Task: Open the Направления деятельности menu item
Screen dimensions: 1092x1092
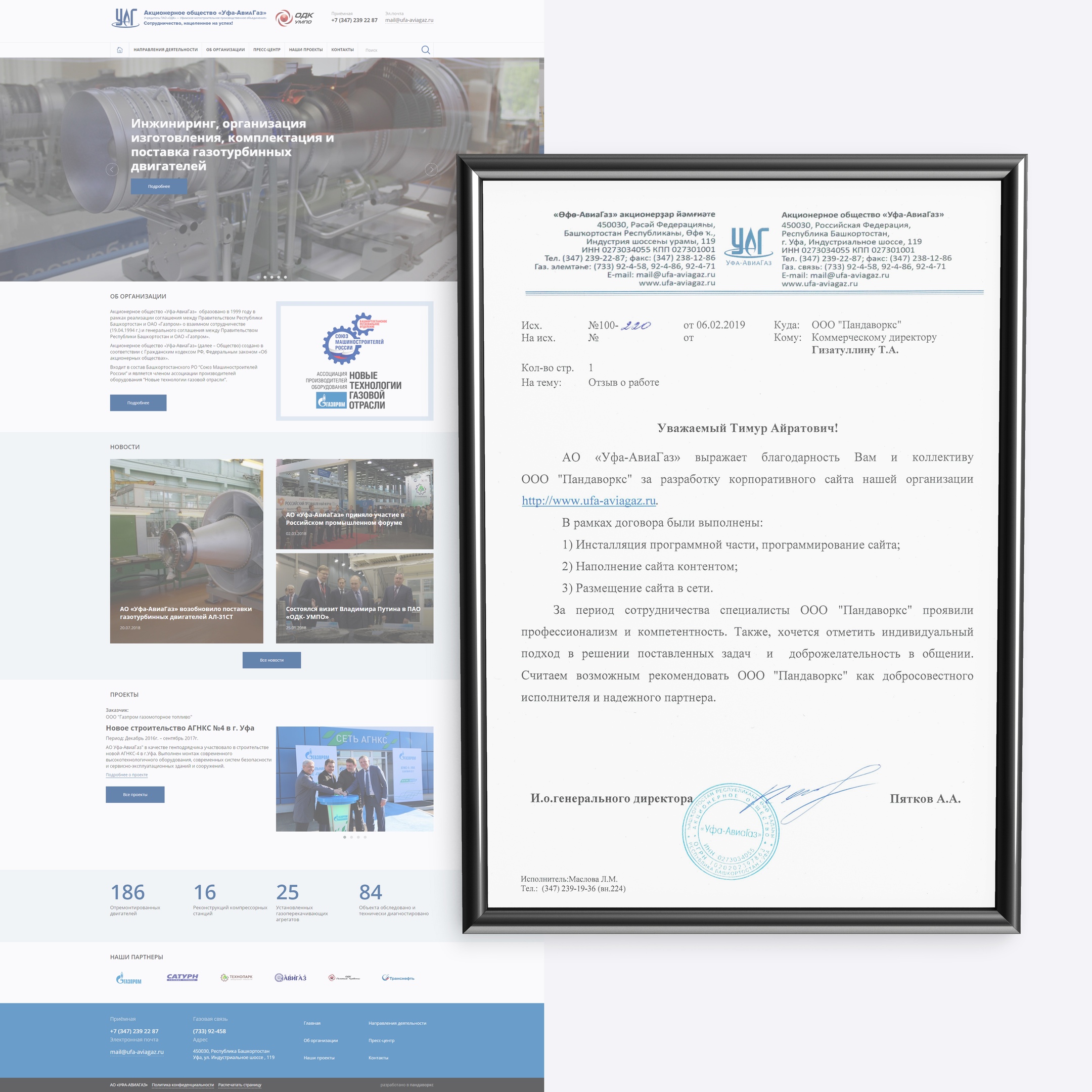Action: coord(166,50)
